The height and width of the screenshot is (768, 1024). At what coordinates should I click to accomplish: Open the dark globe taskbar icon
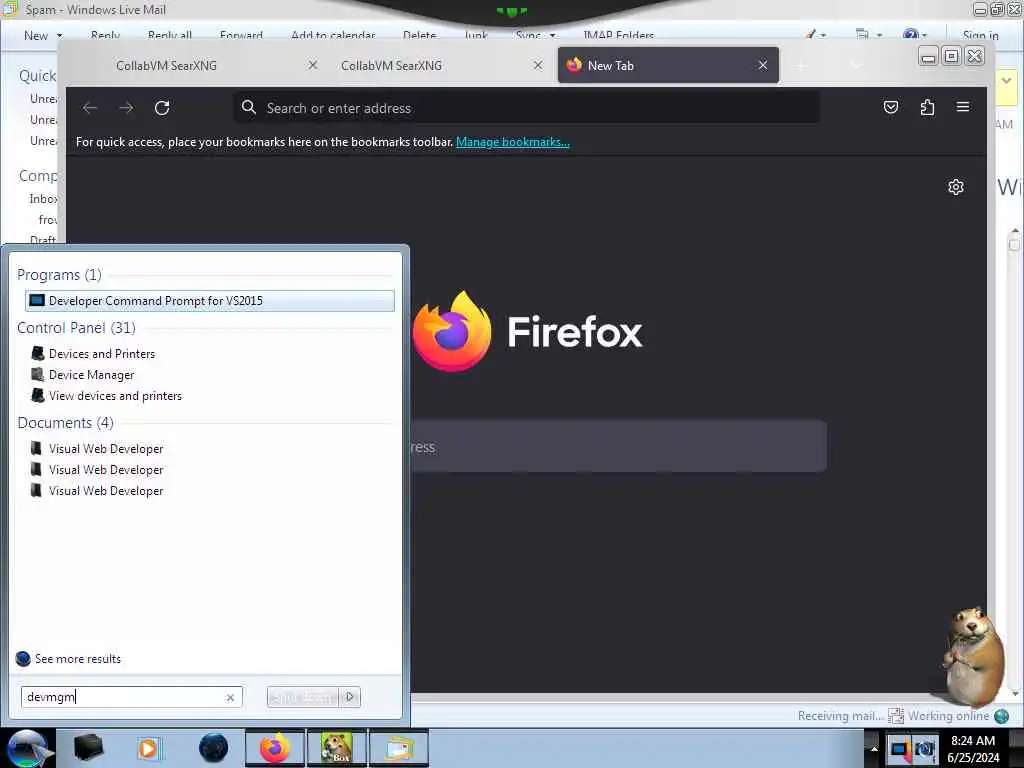[x=213, y=748]
